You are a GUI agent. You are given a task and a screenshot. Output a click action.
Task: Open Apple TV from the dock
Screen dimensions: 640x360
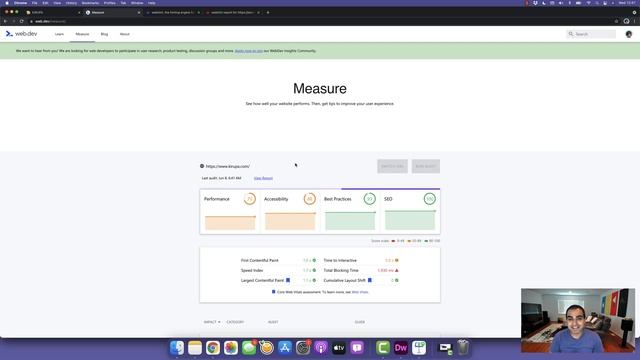pyautogui.click(x=339, y=348)
